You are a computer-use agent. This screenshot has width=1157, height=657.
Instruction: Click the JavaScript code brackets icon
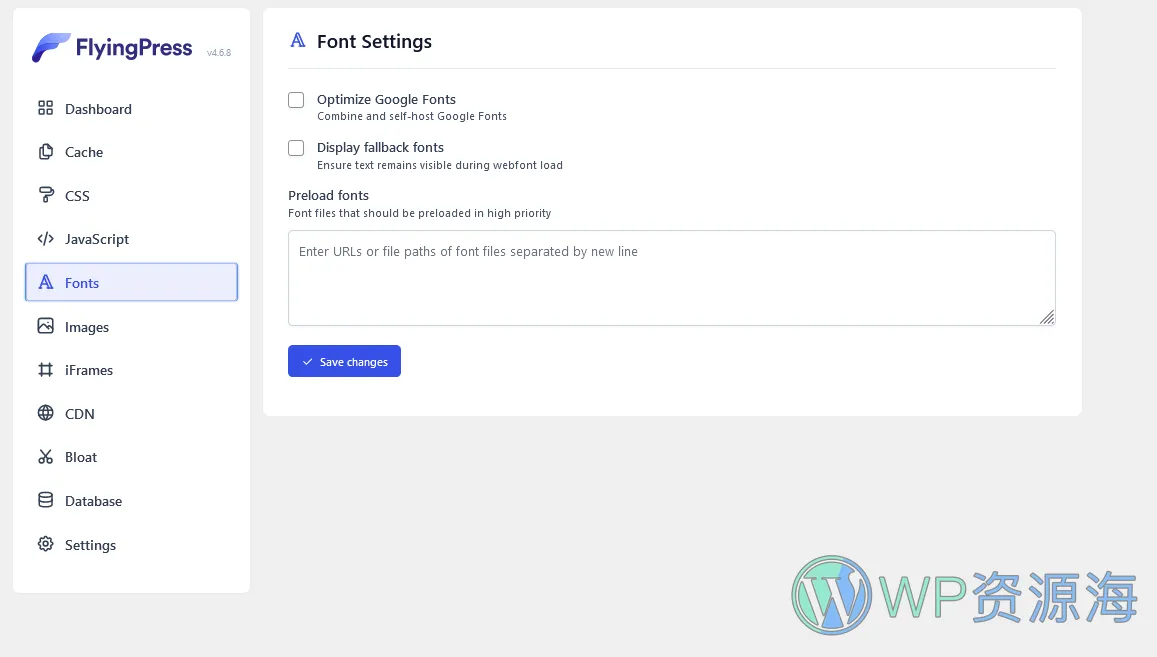(46, 238)
